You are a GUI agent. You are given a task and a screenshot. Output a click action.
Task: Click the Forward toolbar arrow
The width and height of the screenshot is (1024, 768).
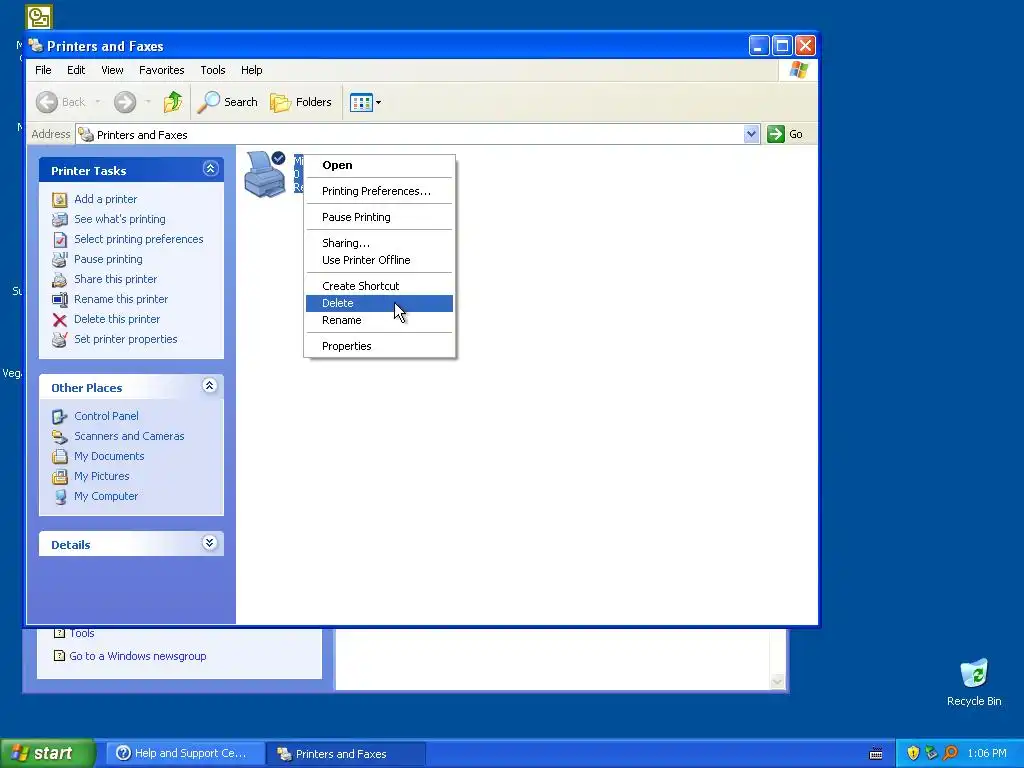pyautogui.click(x=125, y=102)
